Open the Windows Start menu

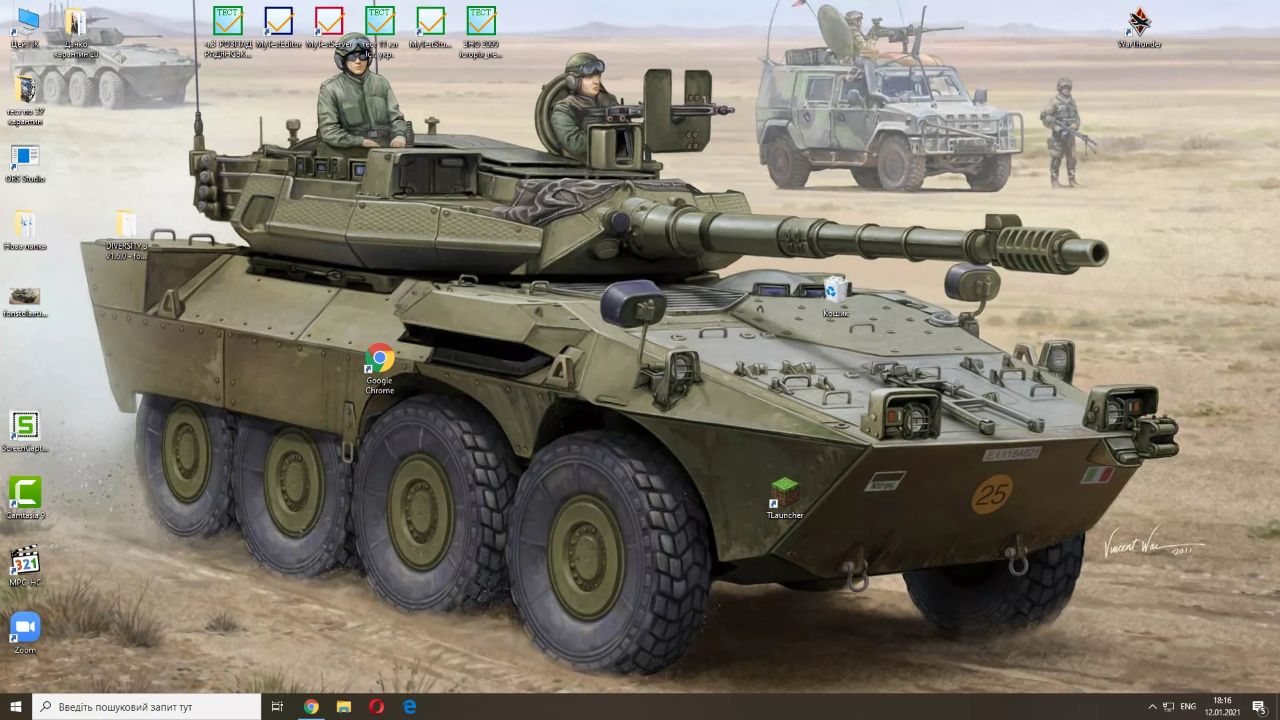pyautogui.click(x=16, y=706)
